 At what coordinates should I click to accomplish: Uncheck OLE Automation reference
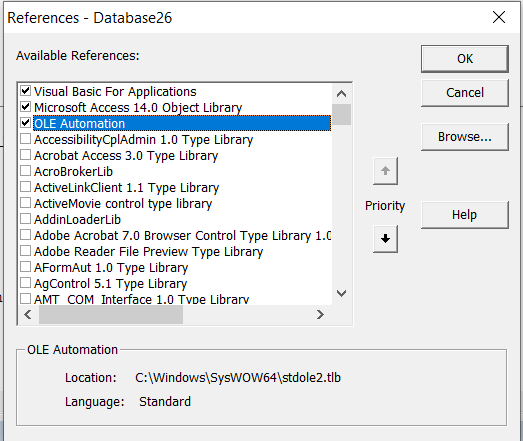(x=25, y=122)
